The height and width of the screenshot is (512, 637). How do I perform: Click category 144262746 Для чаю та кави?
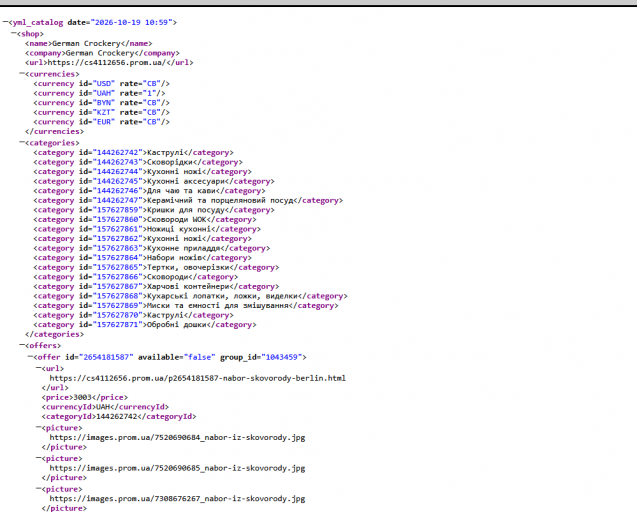pyautogui.click(x=150, y=191)
